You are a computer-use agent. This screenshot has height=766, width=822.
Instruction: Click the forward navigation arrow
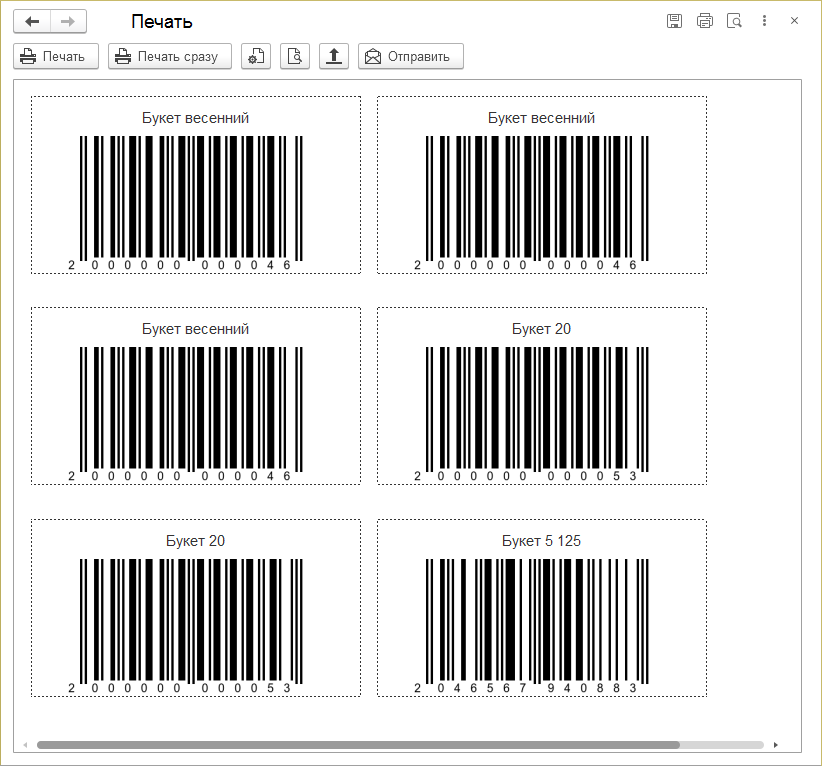point(68,21)
